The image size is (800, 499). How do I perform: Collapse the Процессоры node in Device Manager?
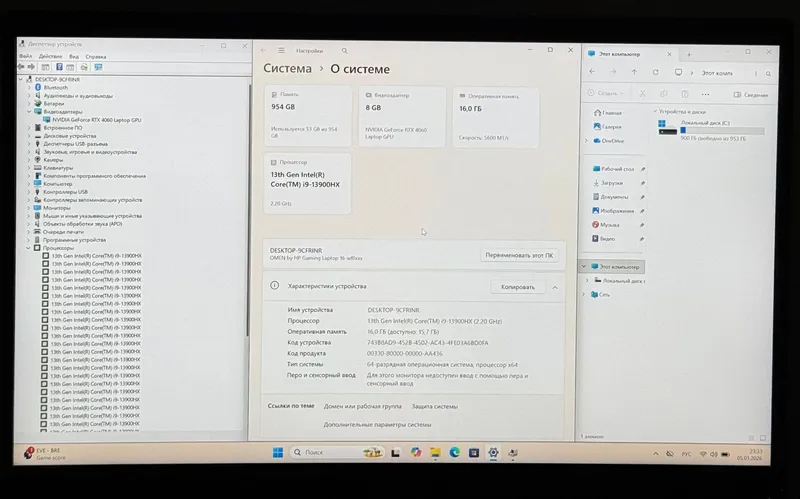(29, 247)
